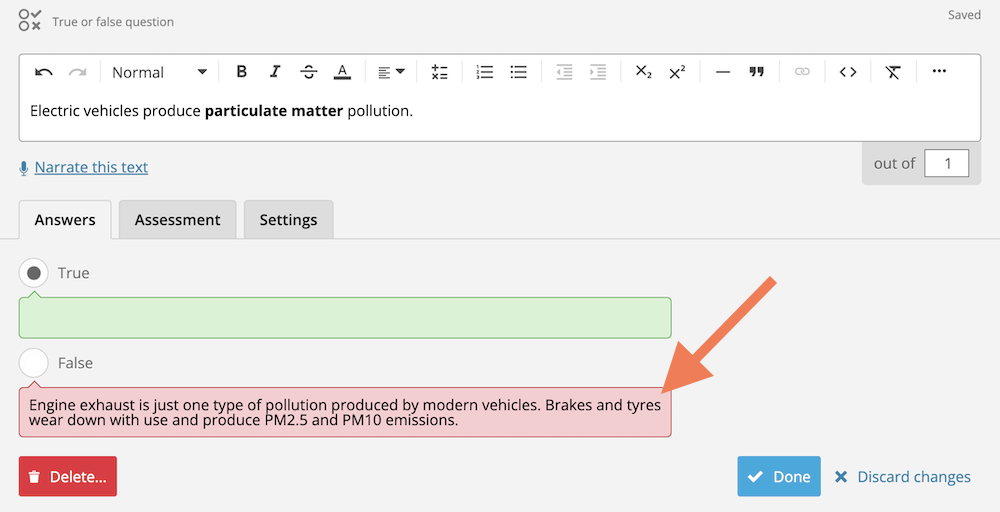Open the Assessment tab
1000x512 pixels.
[x=177, y=220]
